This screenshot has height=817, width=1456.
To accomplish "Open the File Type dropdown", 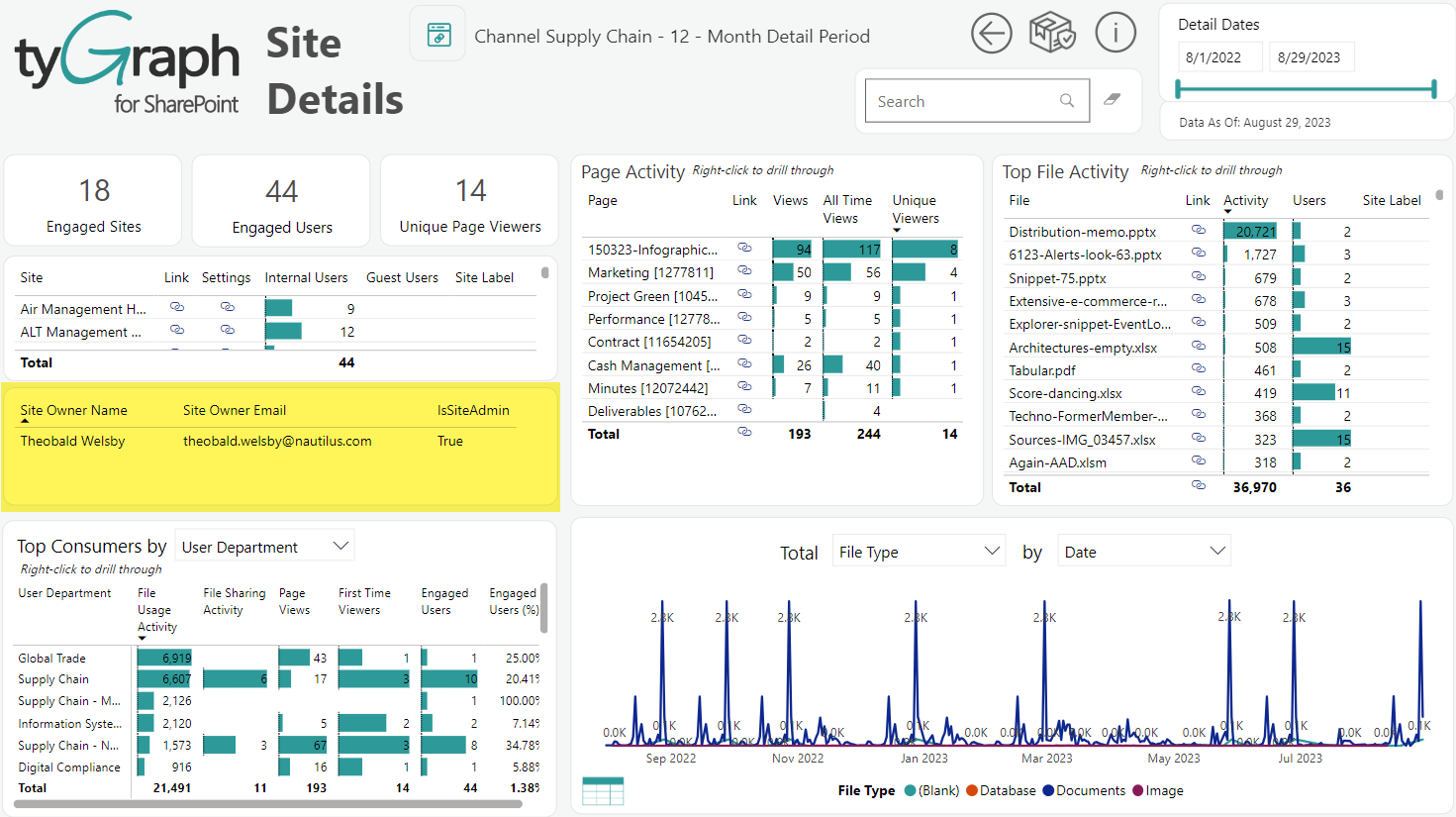I will [919, 552].
